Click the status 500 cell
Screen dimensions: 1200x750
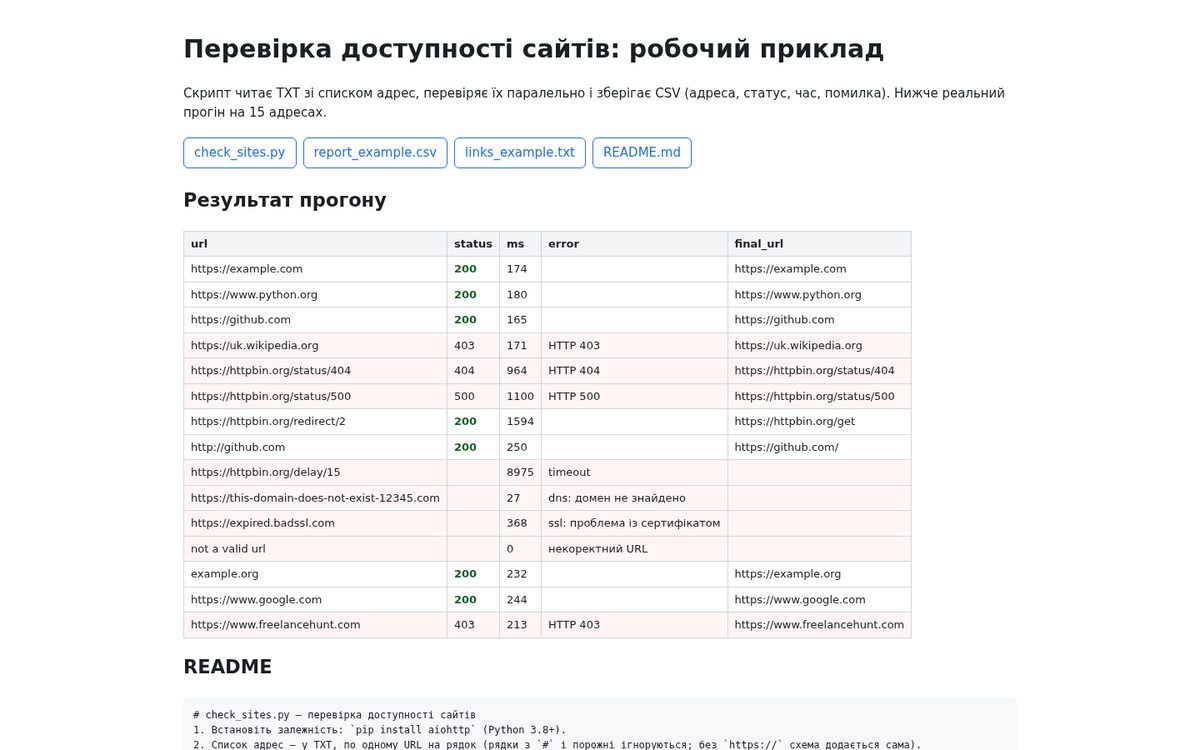click(x=473, y=396)
